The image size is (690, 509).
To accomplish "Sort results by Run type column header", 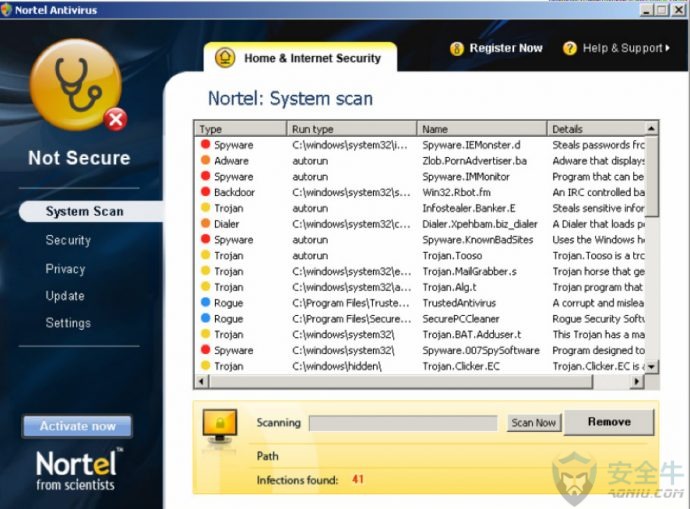I will click(352, 129).
